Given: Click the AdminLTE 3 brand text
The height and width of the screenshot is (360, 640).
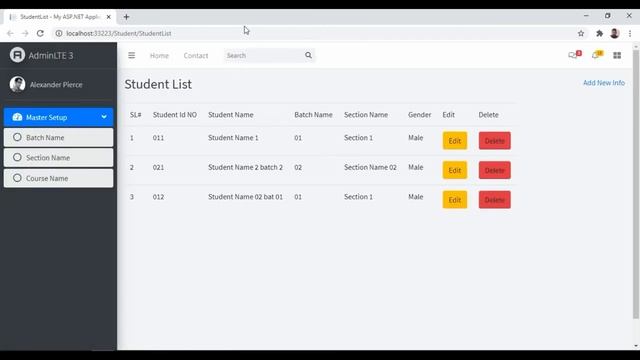Looking at the screenshot, I should pos(51,56).
